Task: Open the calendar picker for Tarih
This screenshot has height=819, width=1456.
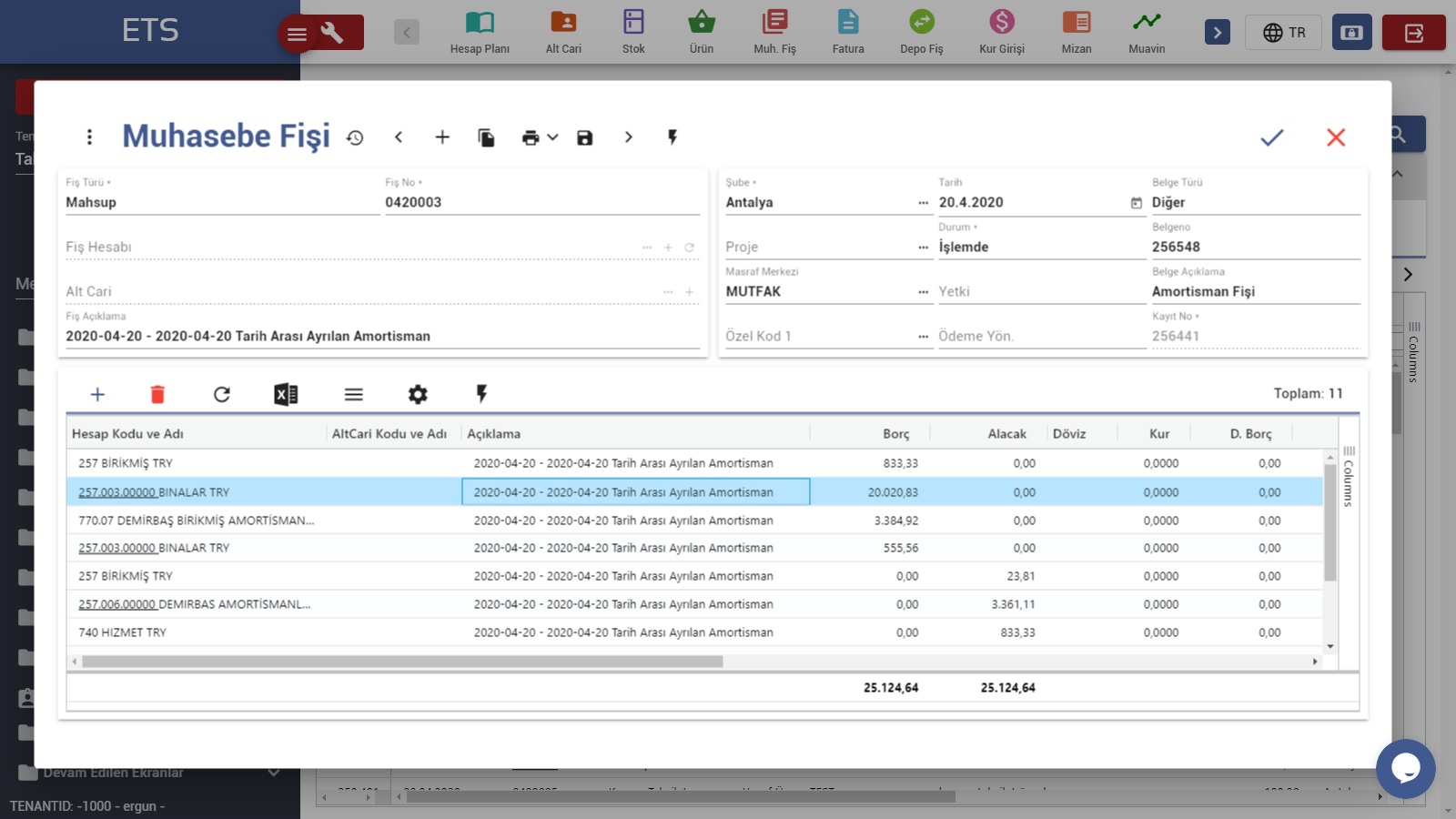Action: [1136, 203]
